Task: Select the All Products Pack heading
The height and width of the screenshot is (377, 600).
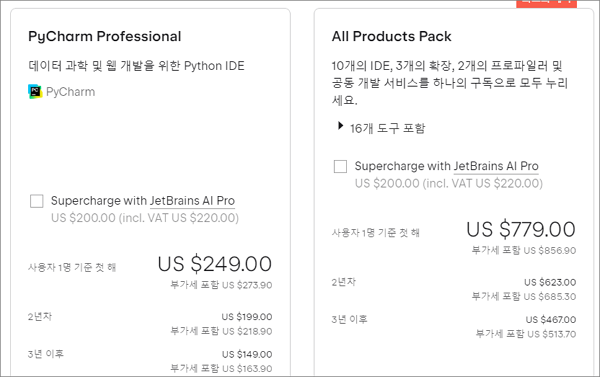Action: pos(391,36)
